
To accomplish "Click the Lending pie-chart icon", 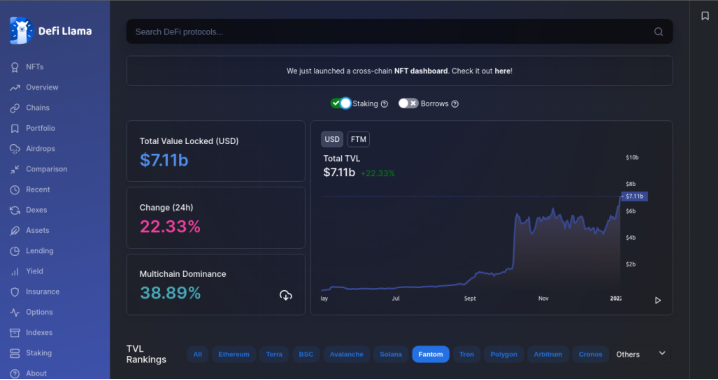I will [x=15, y=251].
